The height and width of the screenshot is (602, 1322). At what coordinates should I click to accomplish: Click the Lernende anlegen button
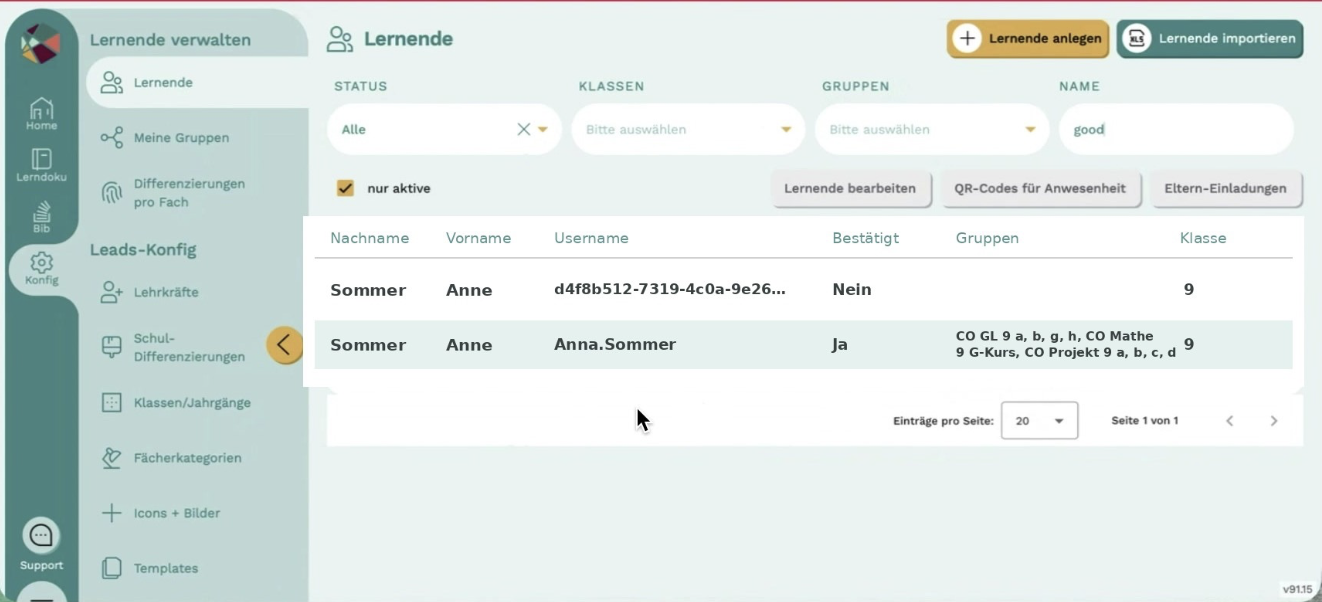(1028, 38)
